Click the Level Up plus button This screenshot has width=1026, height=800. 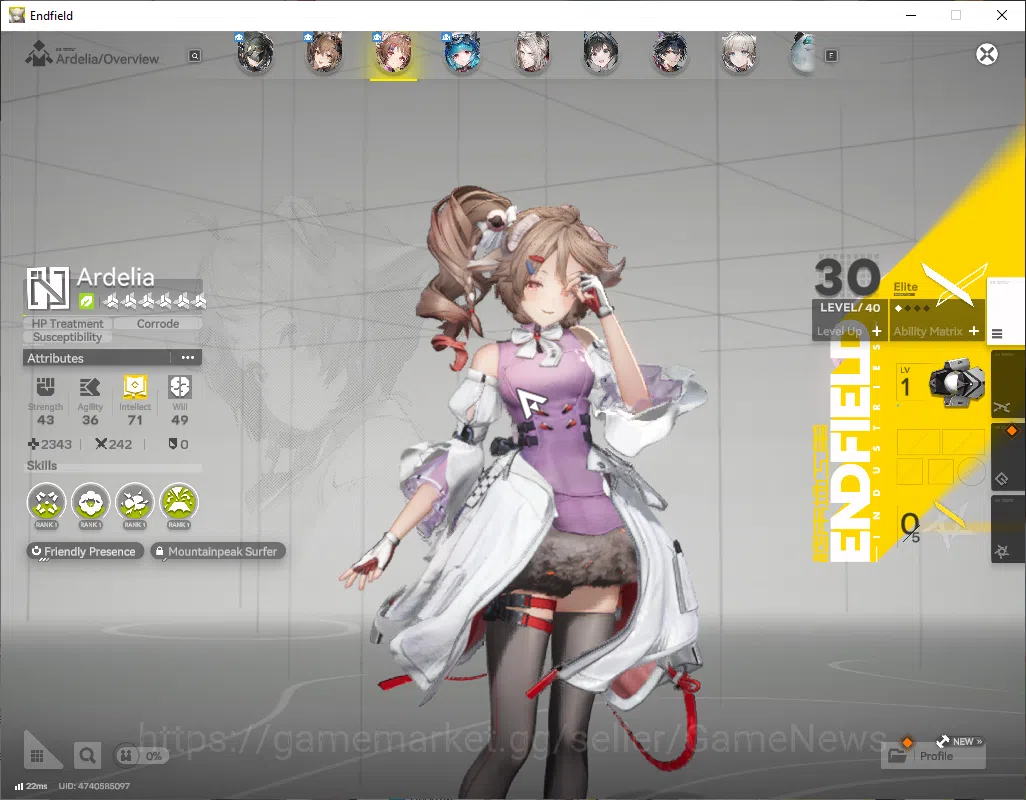point(877,331)
